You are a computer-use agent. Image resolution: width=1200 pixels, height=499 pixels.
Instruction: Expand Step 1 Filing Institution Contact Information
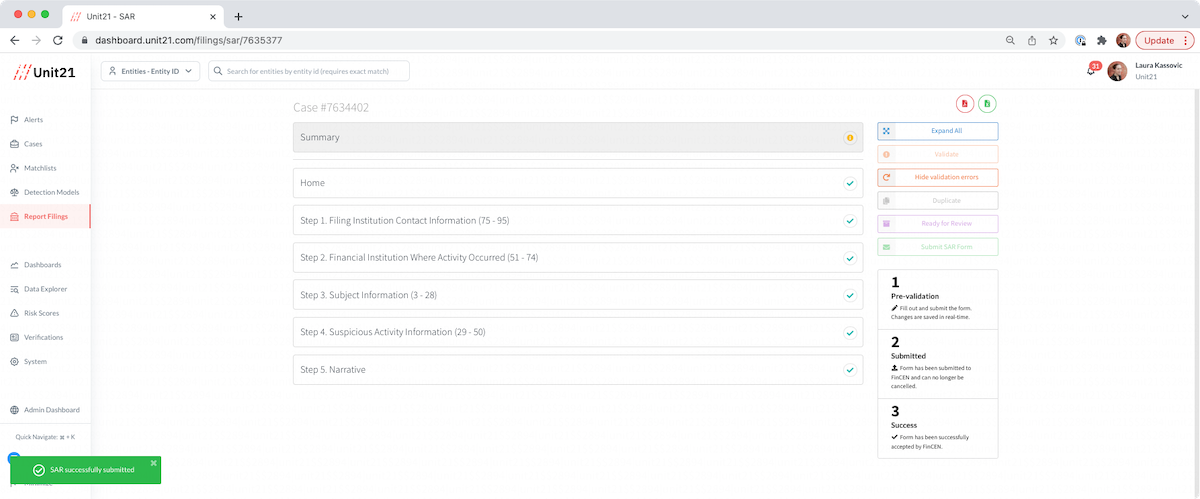578,220
